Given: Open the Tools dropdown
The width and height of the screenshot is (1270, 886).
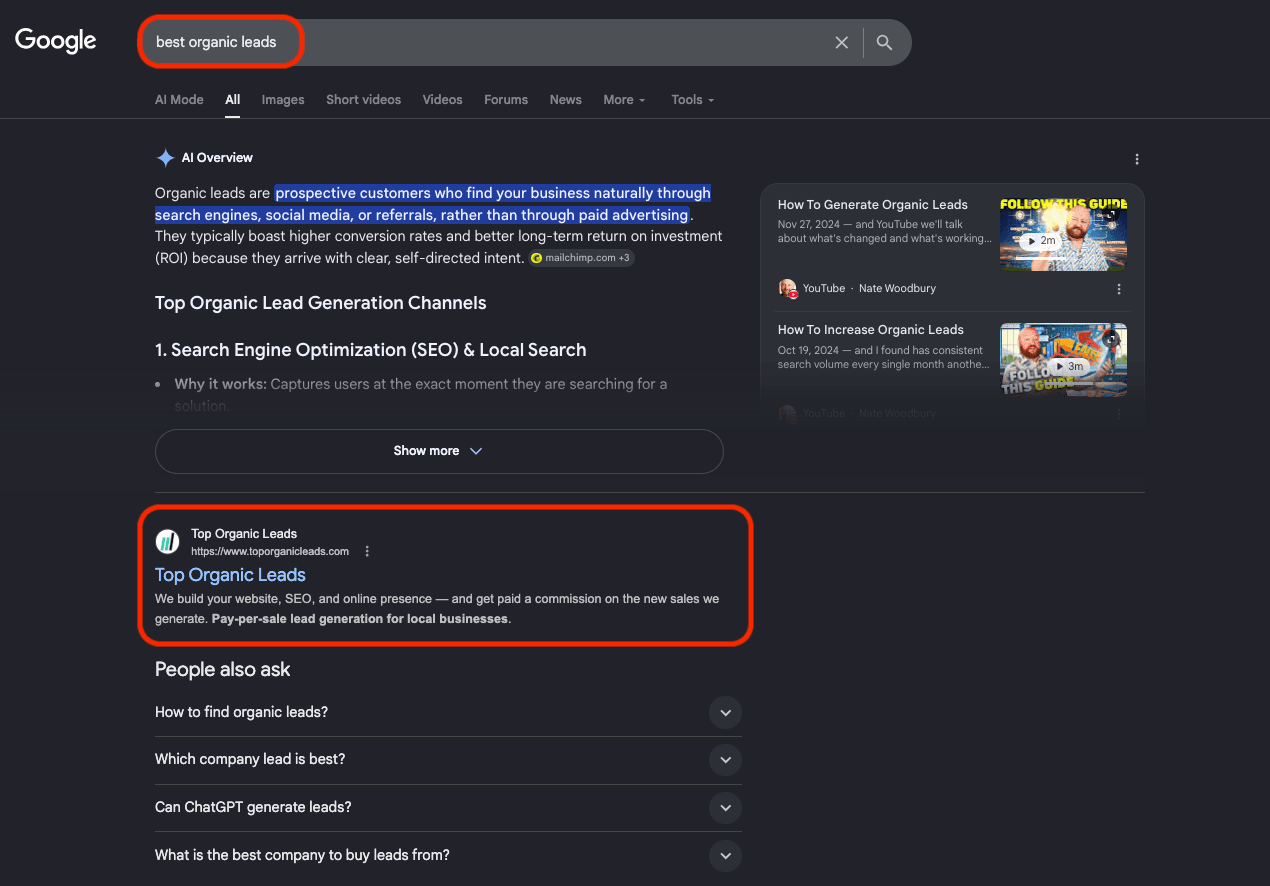Looking at the screenshot, I should tap(693, 100).
